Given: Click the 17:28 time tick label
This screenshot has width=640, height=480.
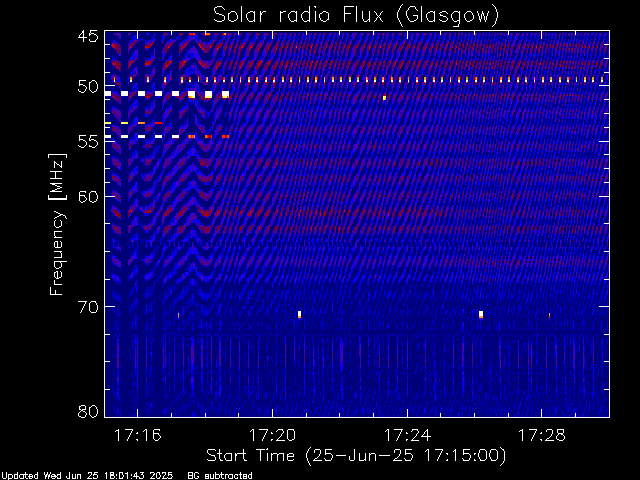Looking at the screenshot, I should [542, 435].
